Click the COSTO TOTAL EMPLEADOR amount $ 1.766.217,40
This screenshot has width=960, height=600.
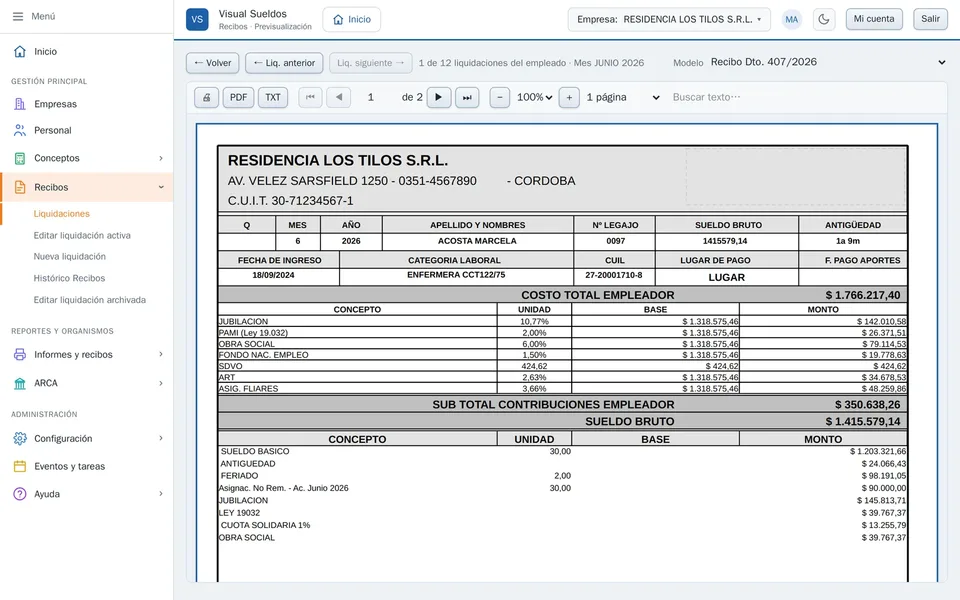click(863, 295)
